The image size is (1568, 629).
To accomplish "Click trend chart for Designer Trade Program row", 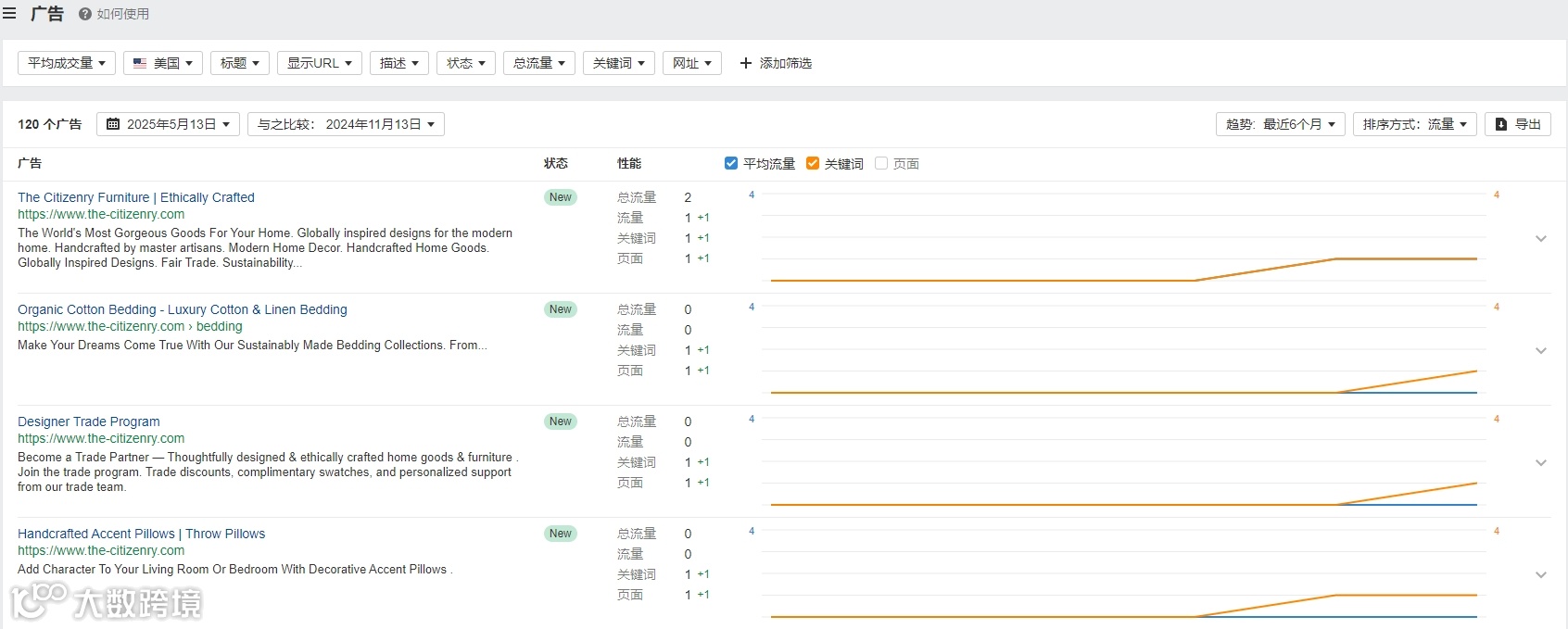I will coord(1123,461).
